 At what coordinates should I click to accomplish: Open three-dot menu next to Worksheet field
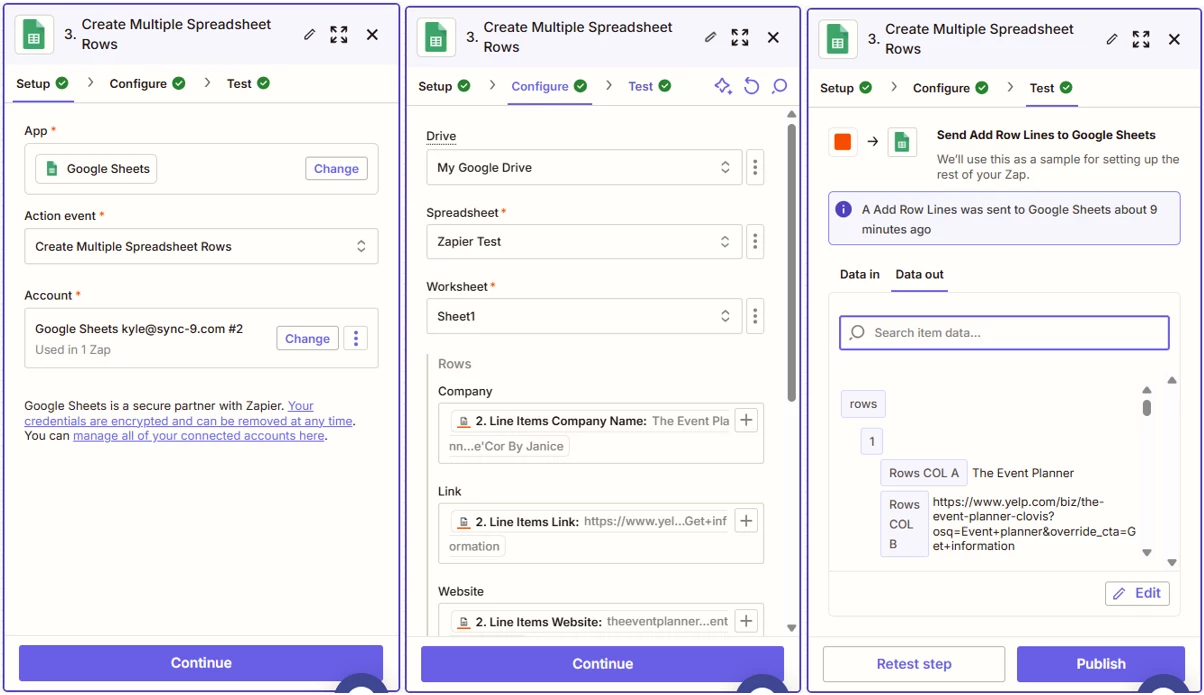click(x=755, y=316)
